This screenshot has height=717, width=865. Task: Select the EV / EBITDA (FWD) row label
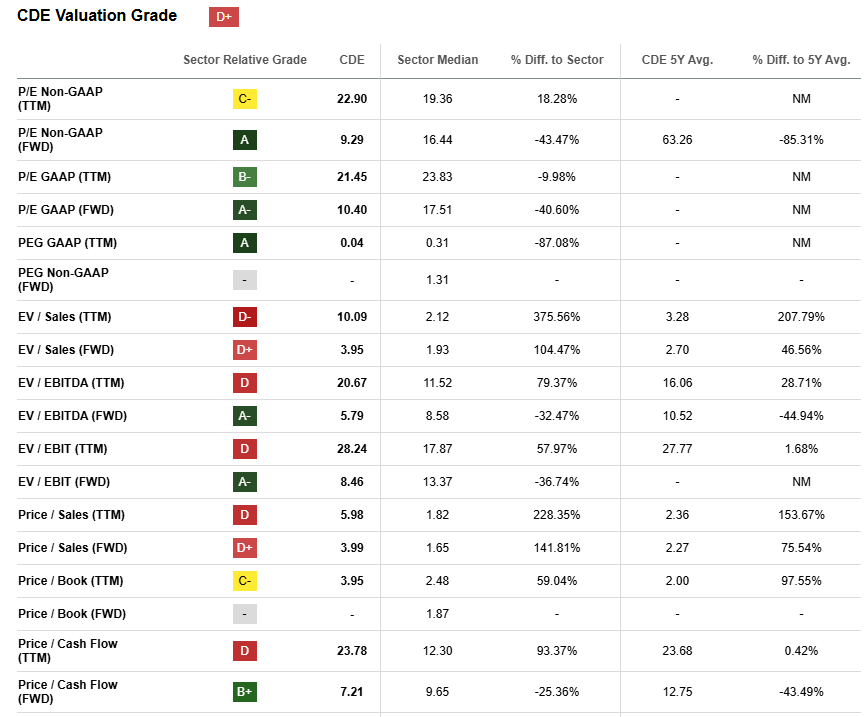(72, 416)
